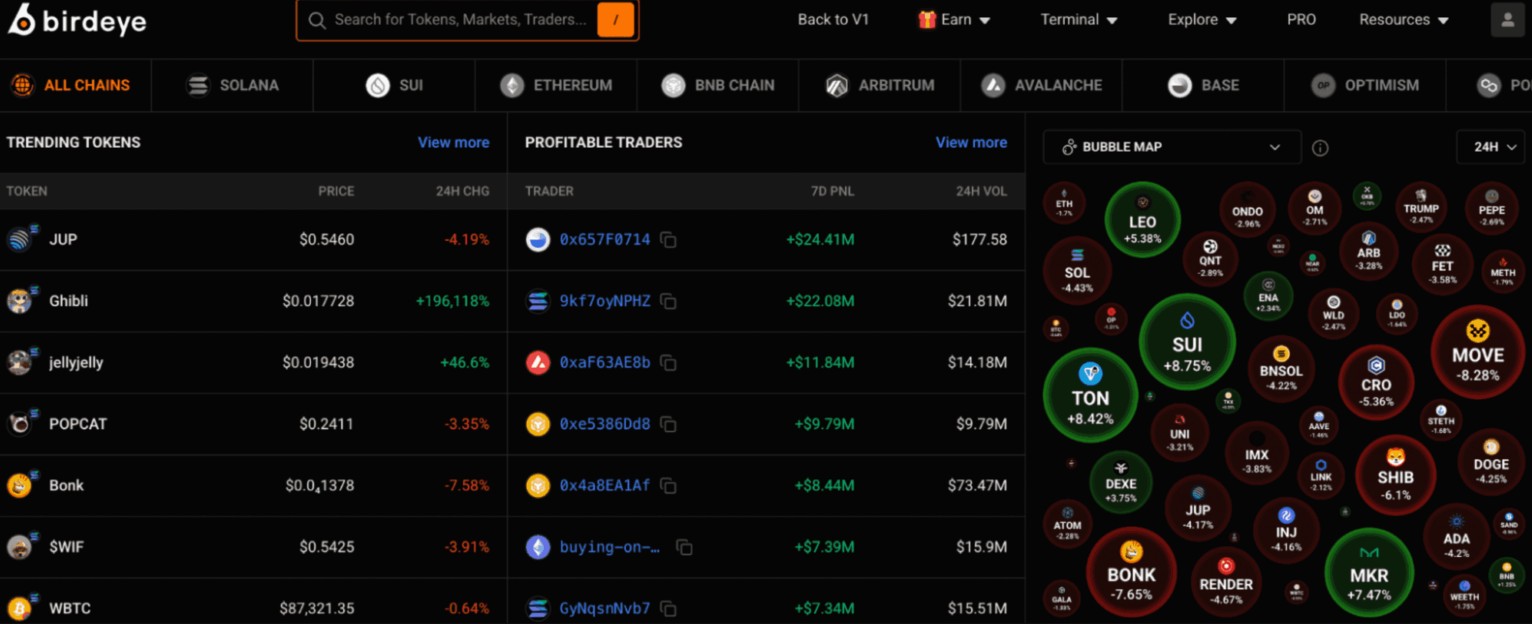Open the Earn menu
Viewport: 1532px width, 624px height.
(x=954, y=19)
